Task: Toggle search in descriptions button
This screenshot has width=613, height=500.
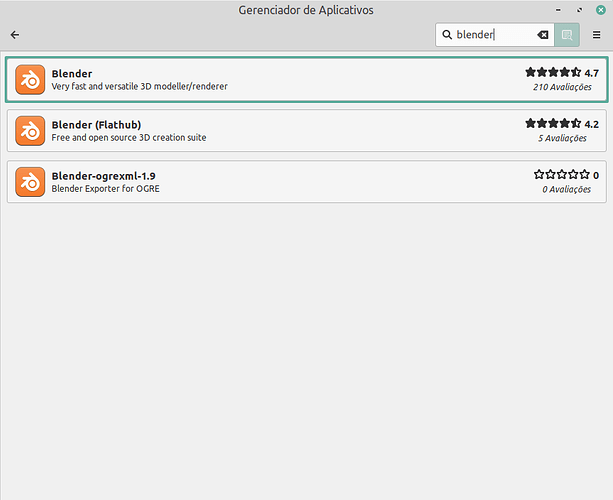Action: pyautogui.click(x=567, y=35)
